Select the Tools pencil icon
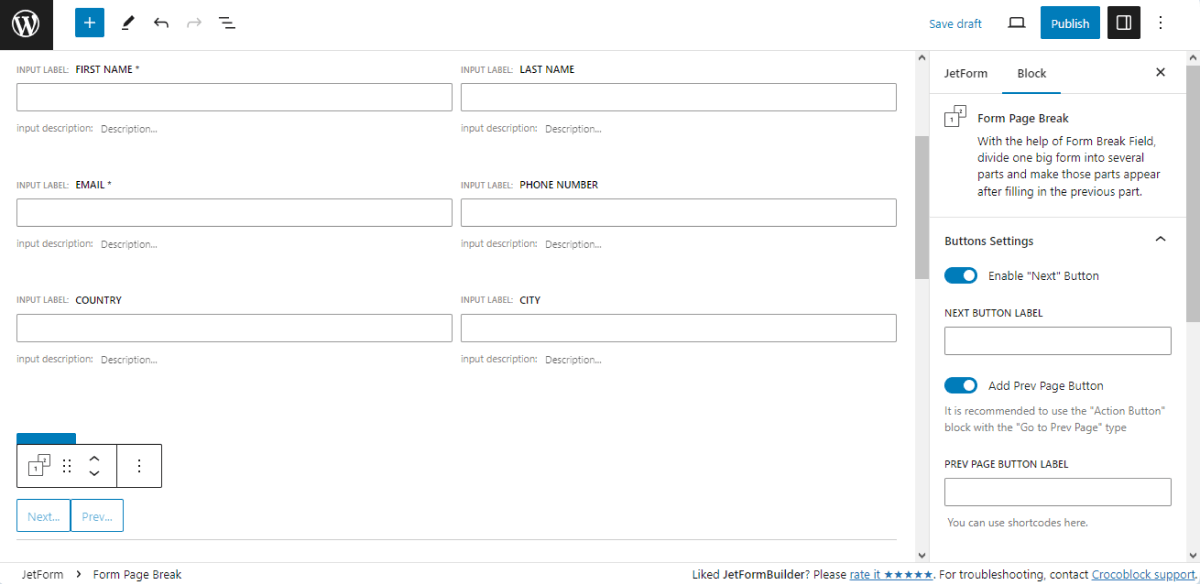Image resolution: width=1200 pixels, height=584 pixels. [127, 22]
